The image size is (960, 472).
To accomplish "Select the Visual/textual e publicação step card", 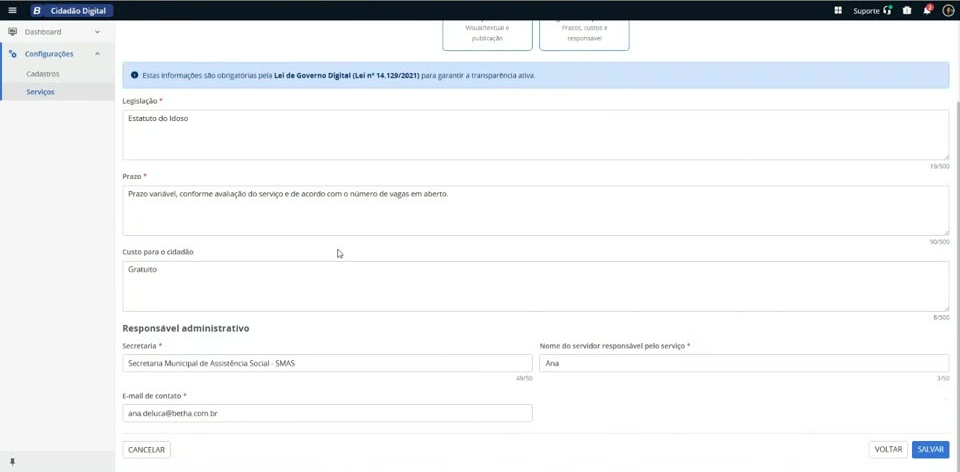I will point(487,36).
